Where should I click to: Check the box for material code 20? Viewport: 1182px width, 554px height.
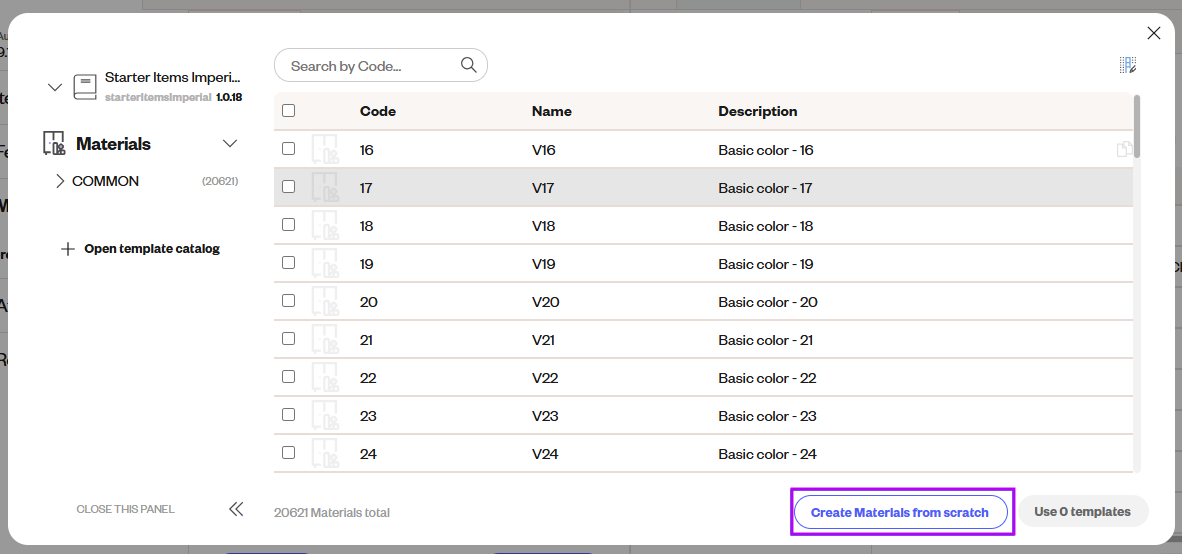(x=288, y=300)
